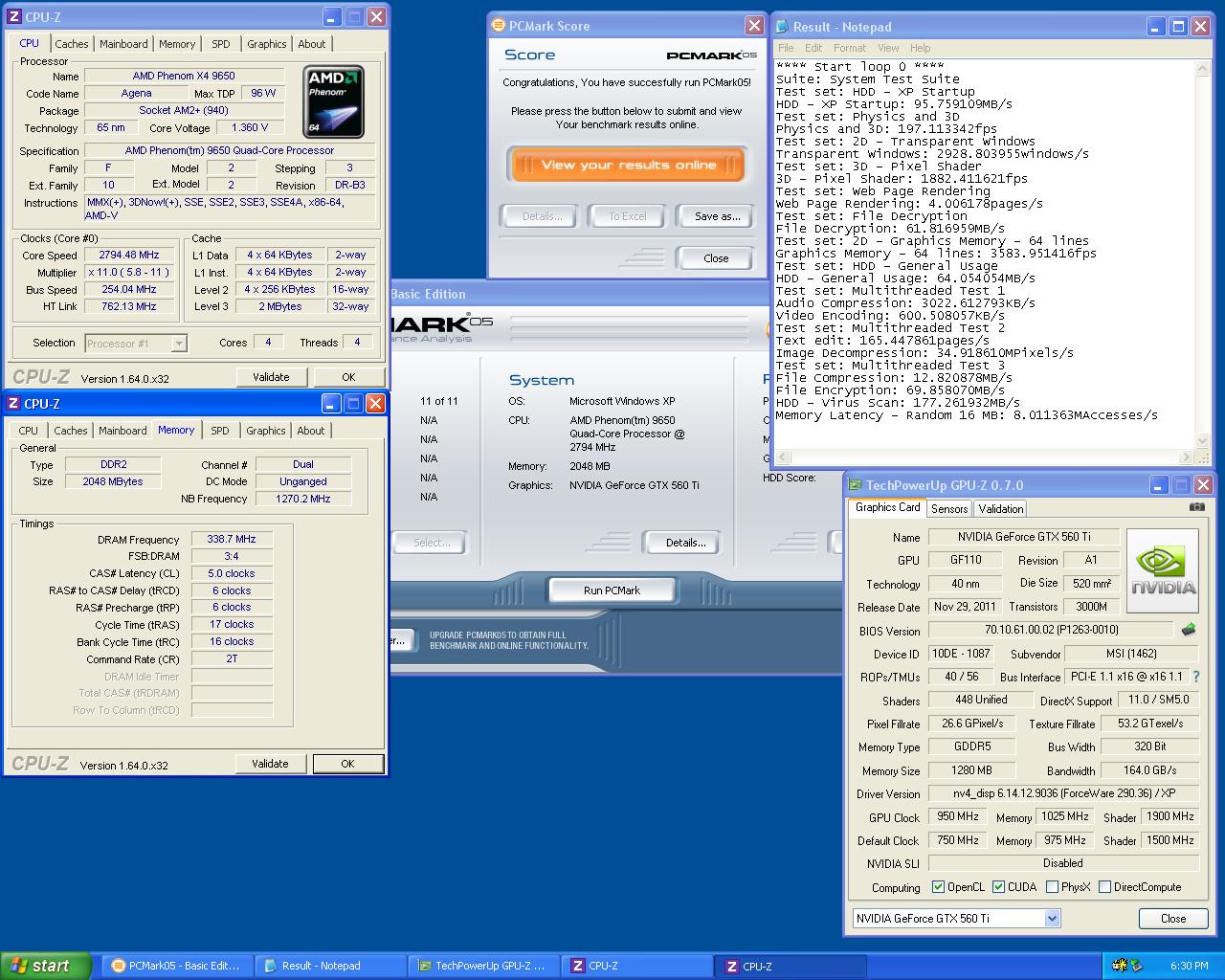Click the Notepad title bar icon
1225x980 pixels.
point(782,27)
